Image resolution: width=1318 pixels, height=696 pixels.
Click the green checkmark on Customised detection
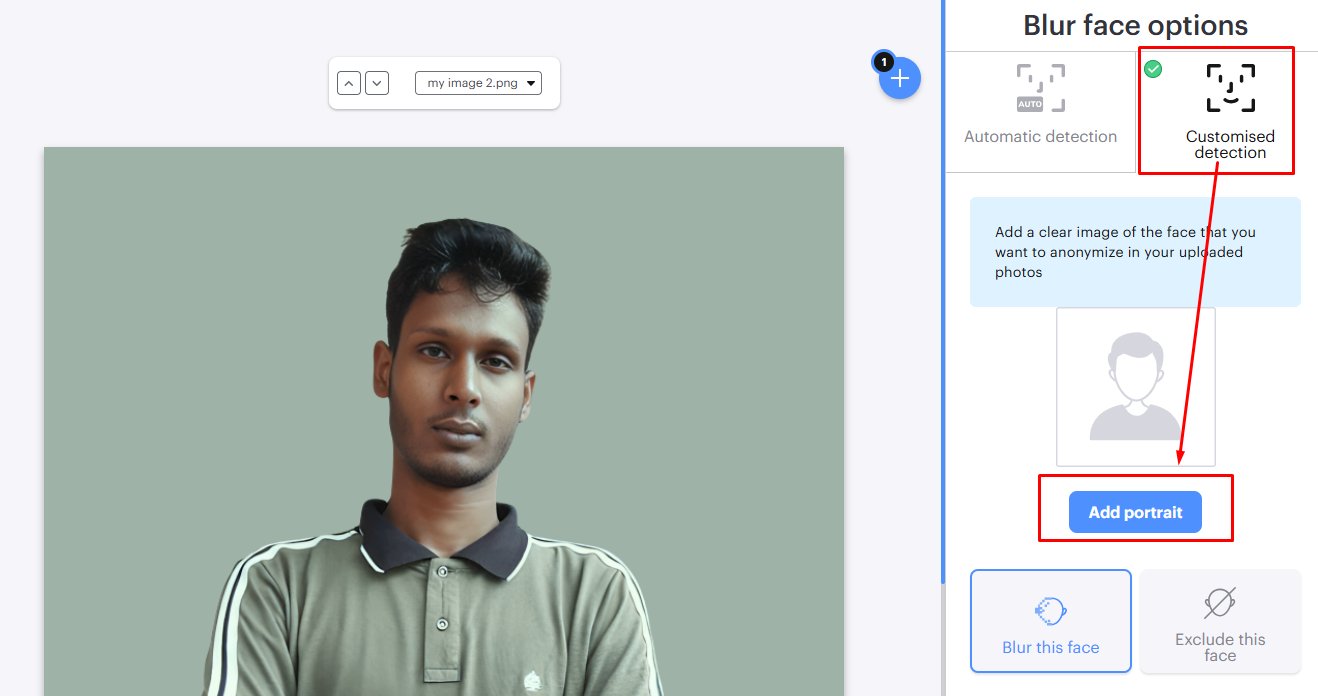point(1153,69)
